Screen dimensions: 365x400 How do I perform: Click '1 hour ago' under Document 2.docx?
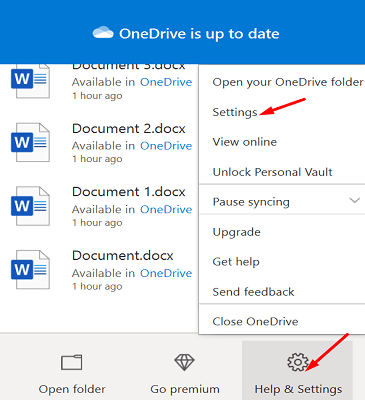[97, 159]
